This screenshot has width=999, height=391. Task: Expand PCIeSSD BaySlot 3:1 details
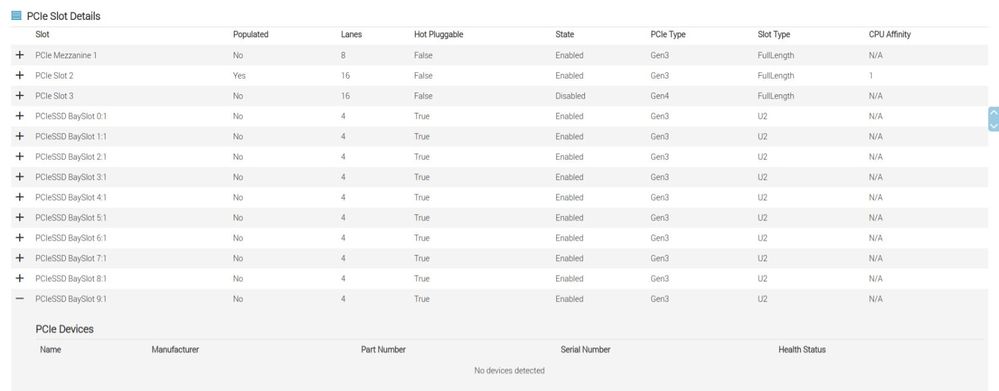(20, 177)
